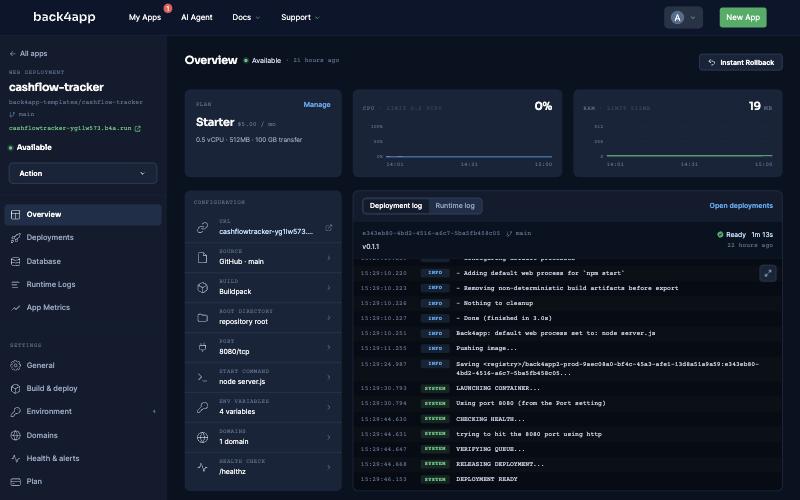Click the Build package icon
Image resolution: width=800 pixels, height=500 pixels.
203,288
